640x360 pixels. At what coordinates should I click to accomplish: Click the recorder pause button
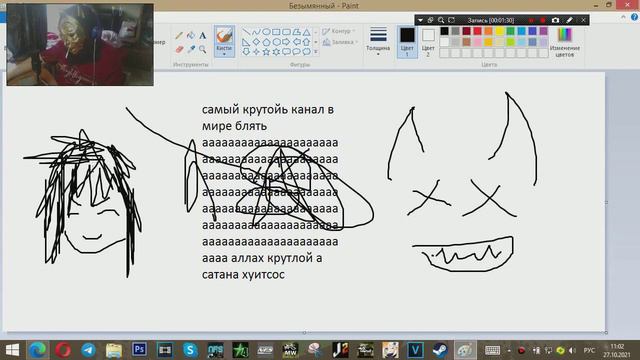(531, 20)
